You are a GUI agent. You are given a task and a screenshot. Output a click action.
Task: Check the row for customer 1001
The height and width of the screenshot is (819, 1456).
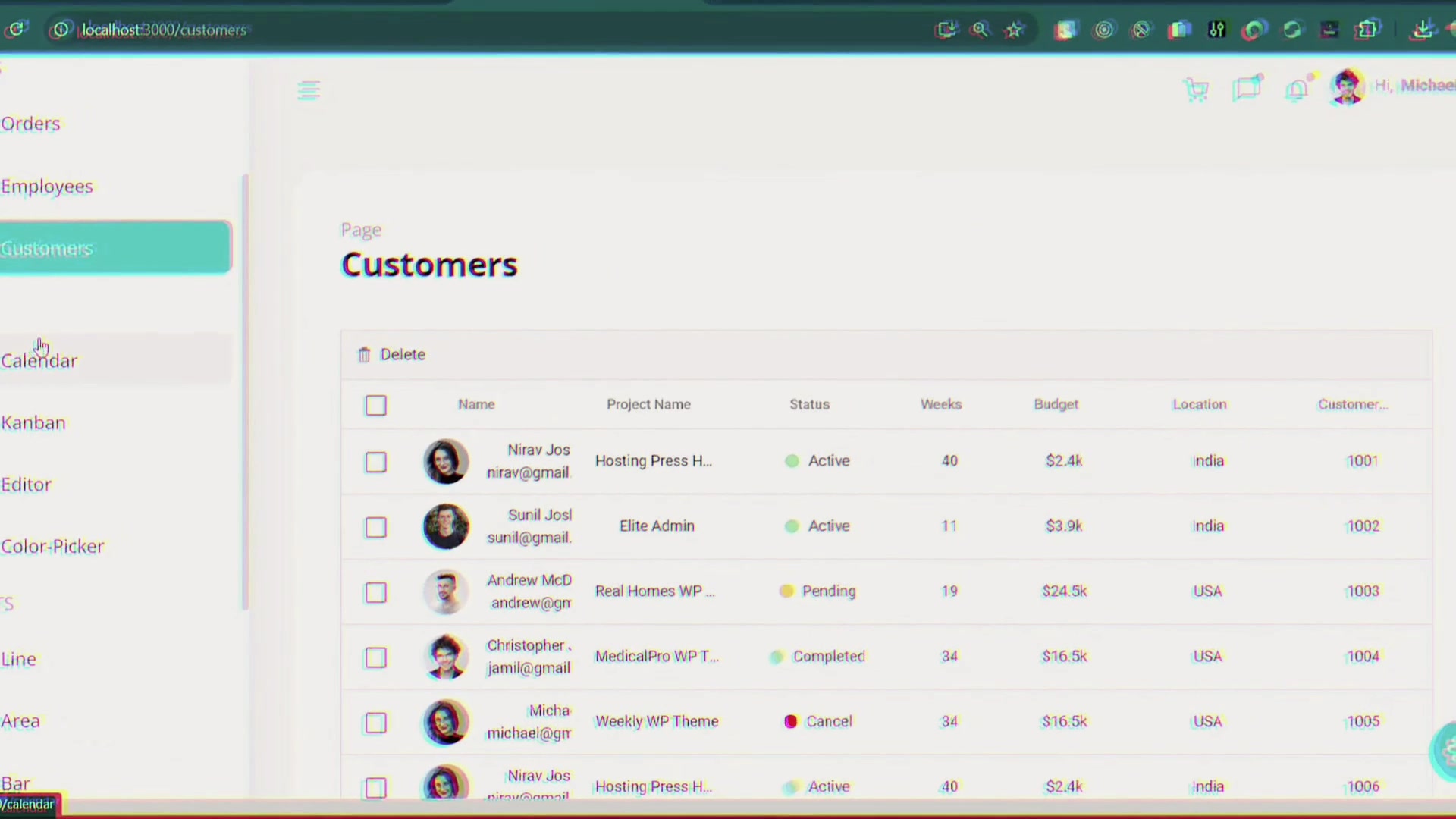pyautogui.click(x=376, y=462)
